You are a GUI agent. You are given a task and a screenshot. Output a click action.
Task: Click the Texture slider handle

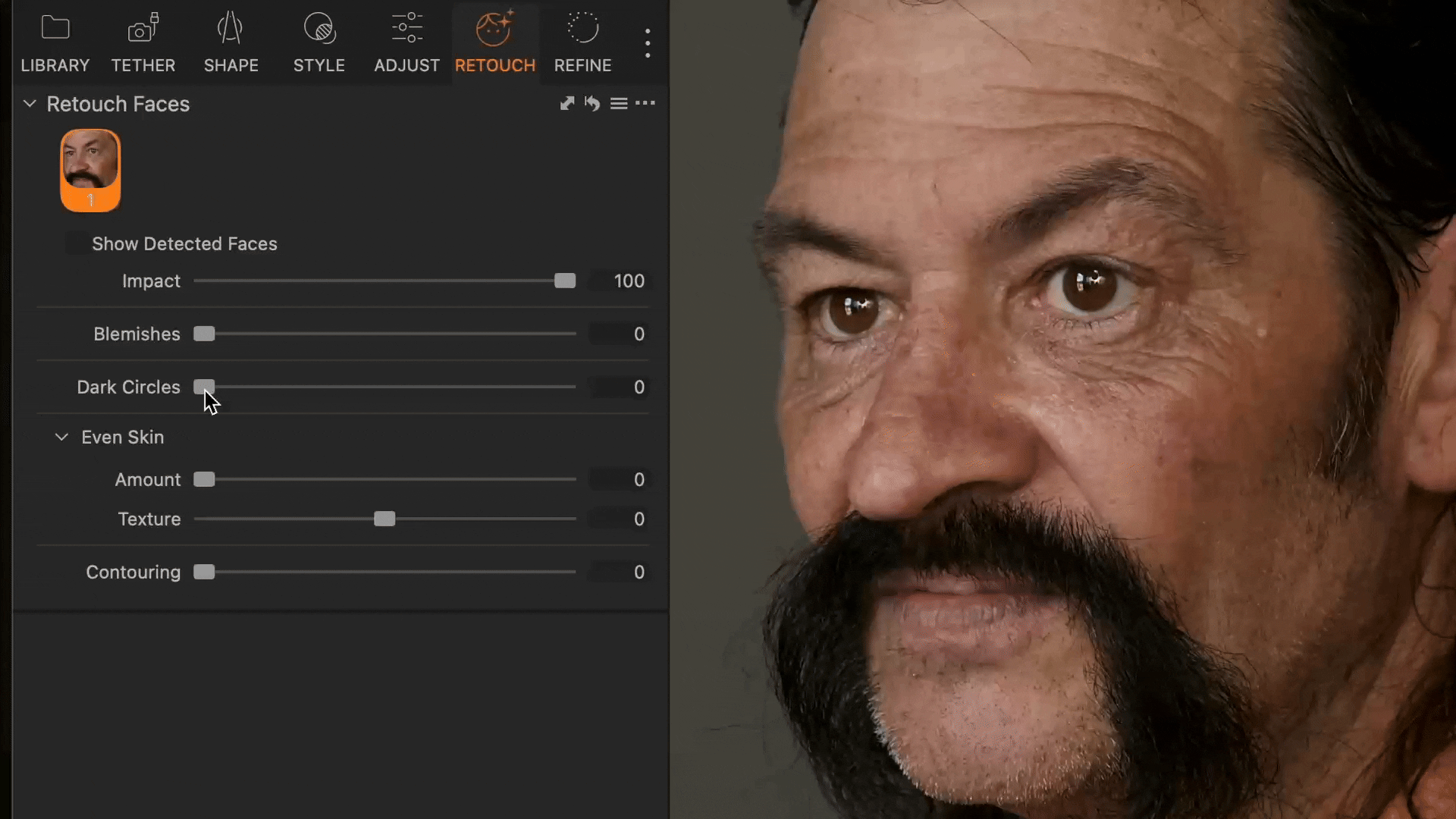tap(384, 519)
